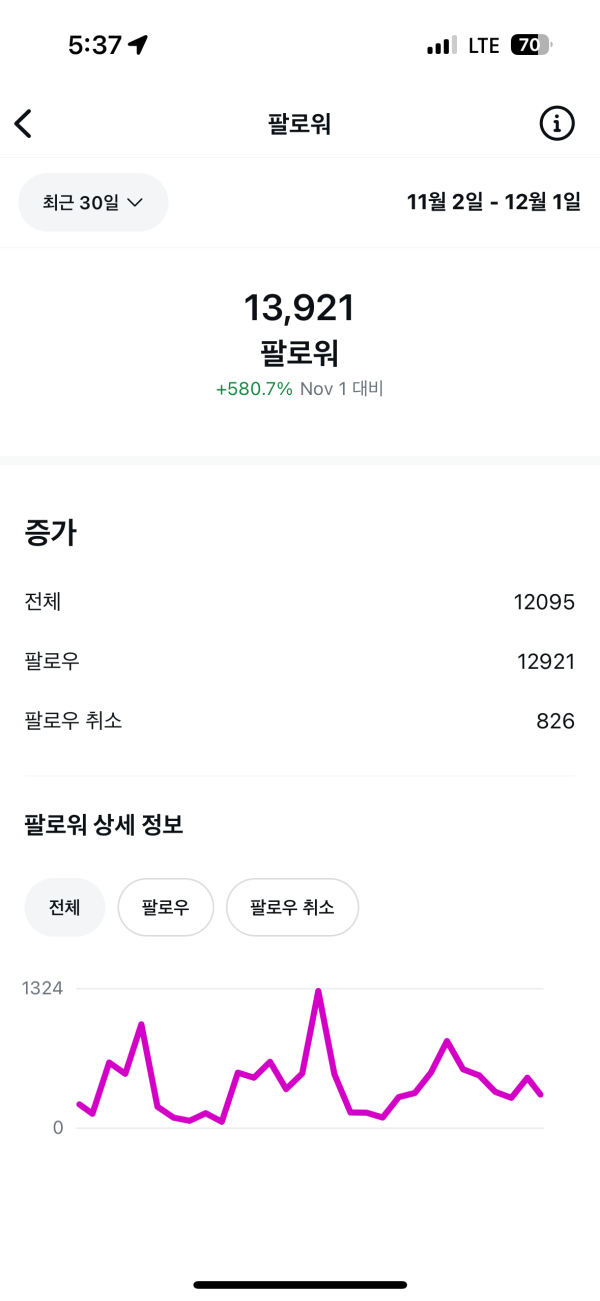Tap the 팔로워 page title
The image size is (600, 1301).
(x=299, y=124)
